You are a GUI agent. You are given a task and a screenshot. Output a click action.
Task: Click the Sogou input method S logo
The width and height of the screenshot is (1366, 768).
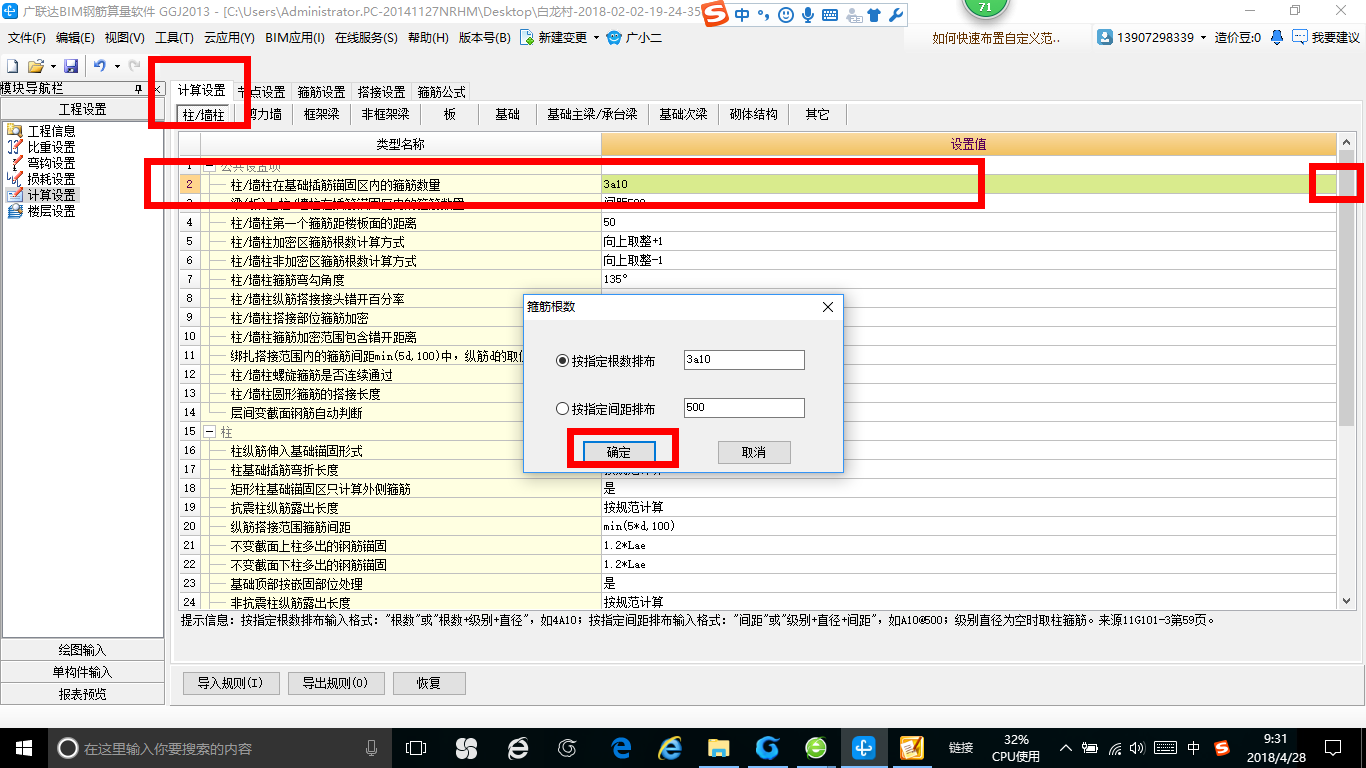(x=715, y=15)
